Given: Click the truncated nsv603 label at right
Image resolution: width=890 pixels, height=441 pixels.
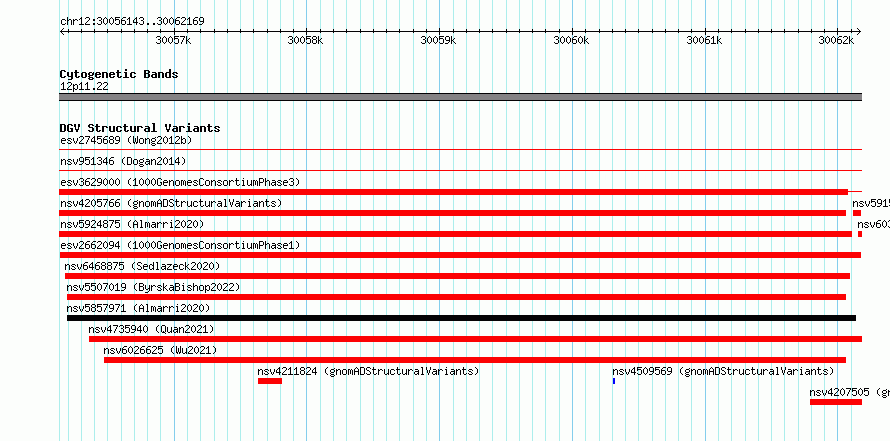Looking at the screenshot, I should point(874,224).
